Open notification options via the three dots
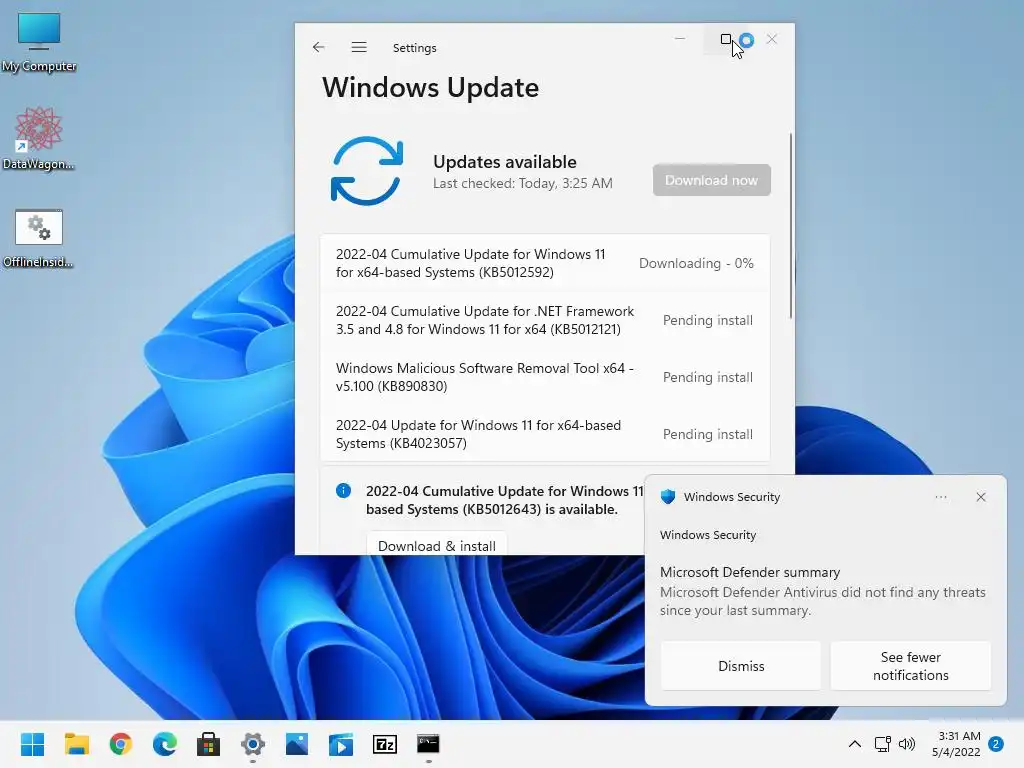The height and width of the screenshot is (768, 1024). pyautogui.click(x=940, y=497)
